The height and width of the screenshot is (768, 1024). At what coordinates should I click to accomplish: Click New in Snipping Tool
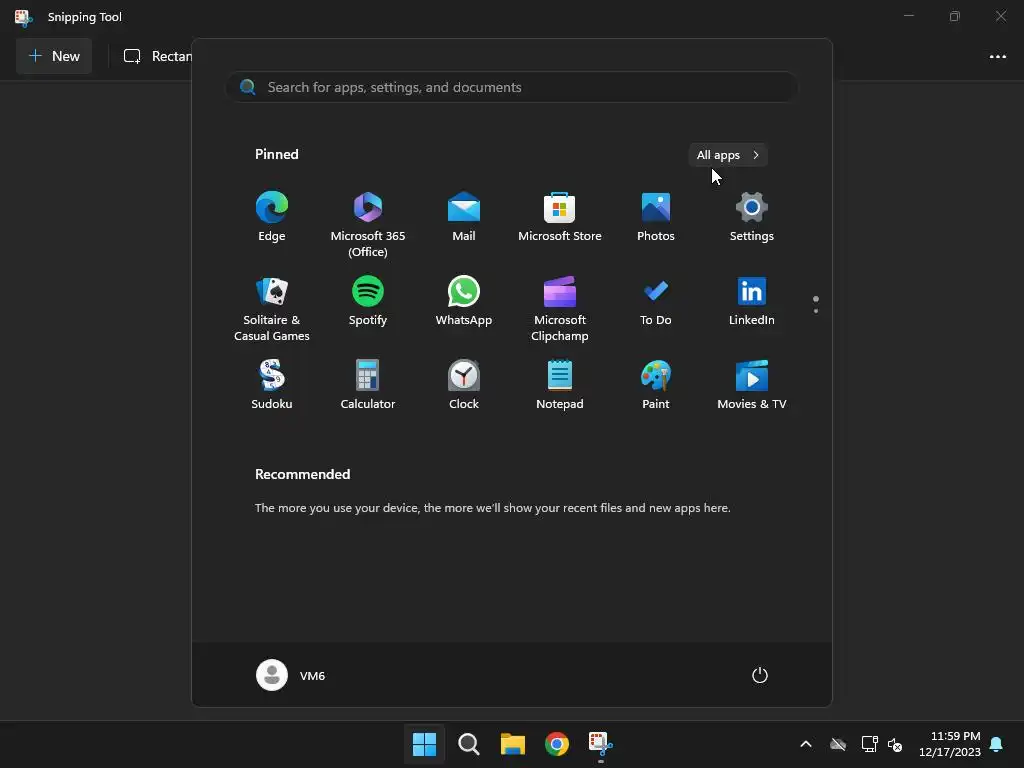click(54, 56)
